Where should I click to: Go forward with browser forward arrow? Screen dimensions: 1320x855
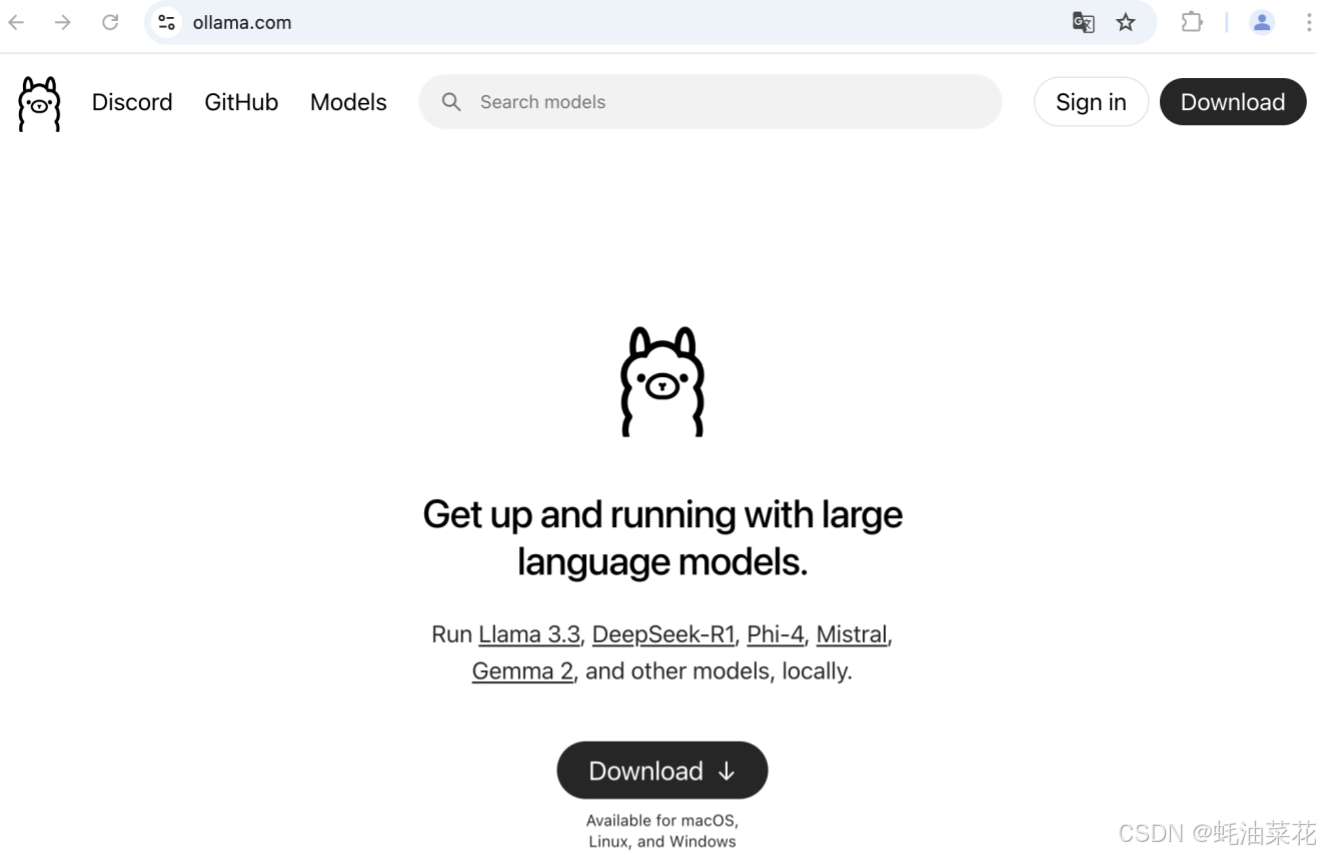click(x=63, y=22)
